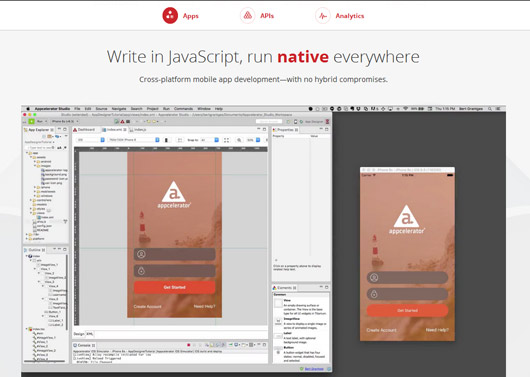Expand the android folder in App Explorer

coord(35,162)
